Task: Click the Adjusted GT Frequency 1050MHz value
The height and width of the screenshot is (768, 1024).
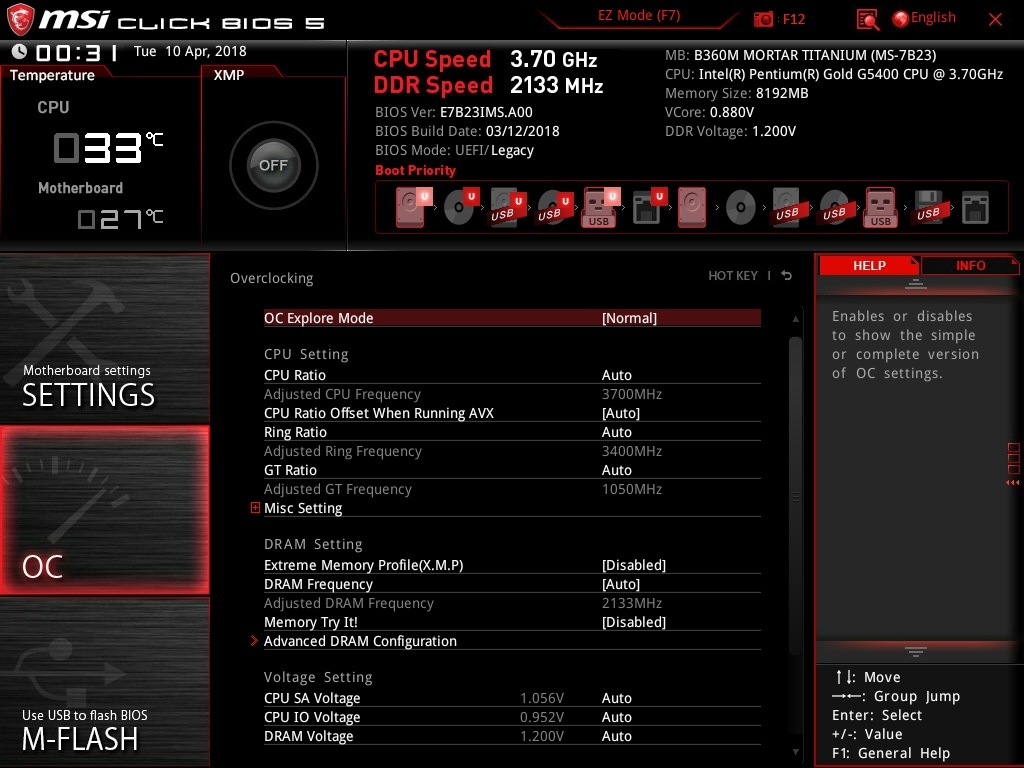Action: tap(632, 489)
